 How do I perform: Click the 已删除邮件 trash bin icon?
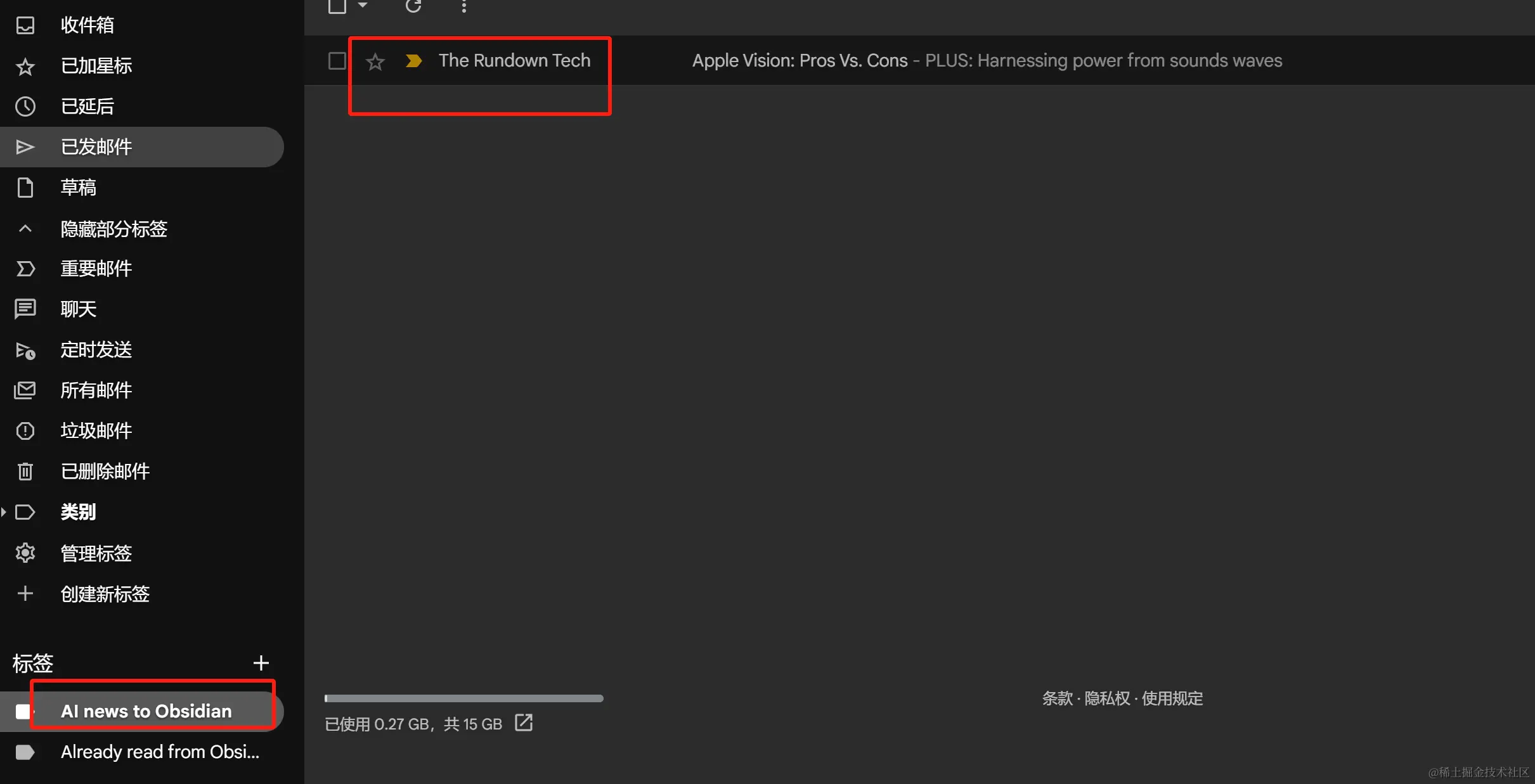25,472
